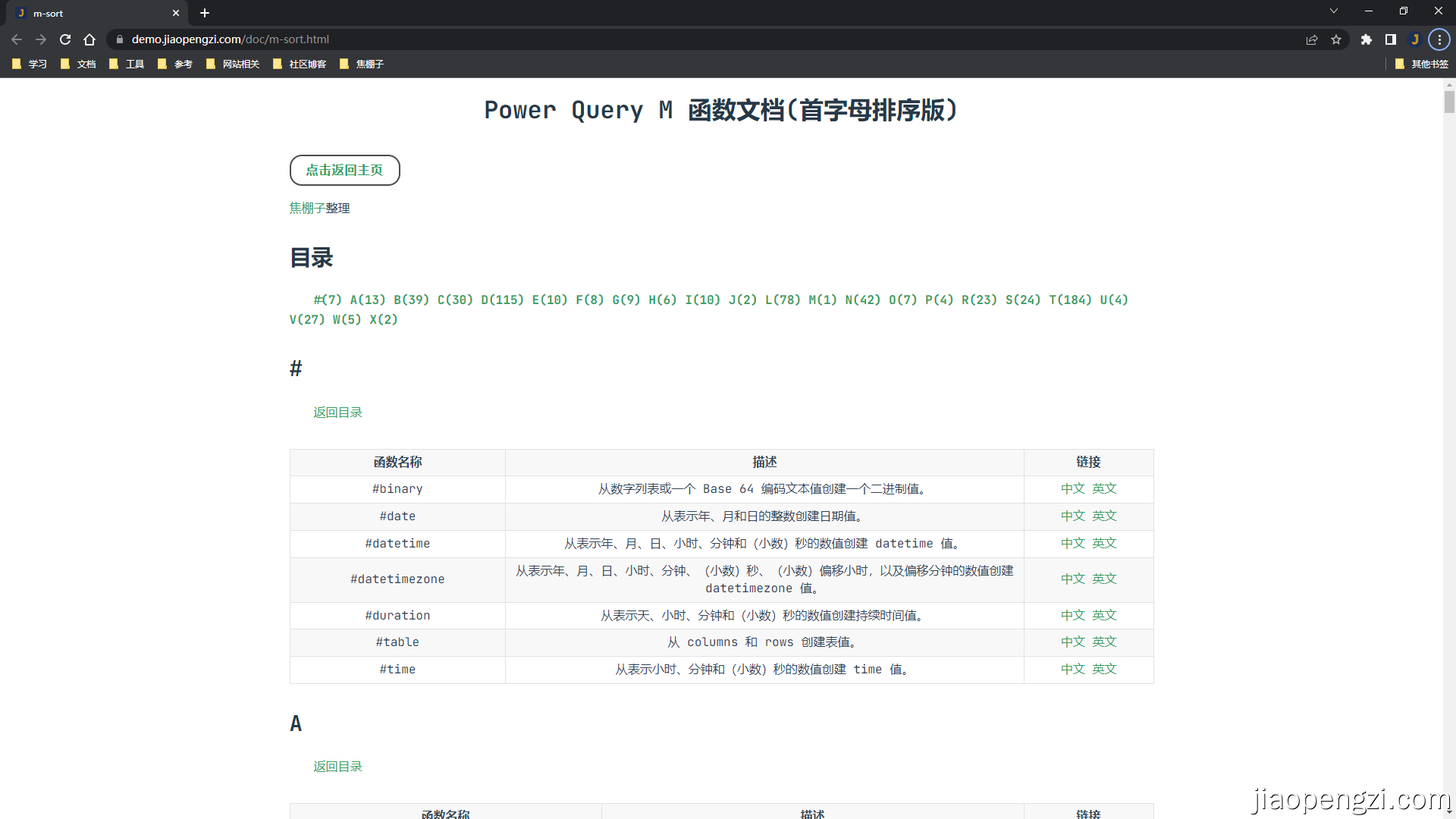Open 中文 link for #binary row

pyautogui.click(x=1072, y=489)
